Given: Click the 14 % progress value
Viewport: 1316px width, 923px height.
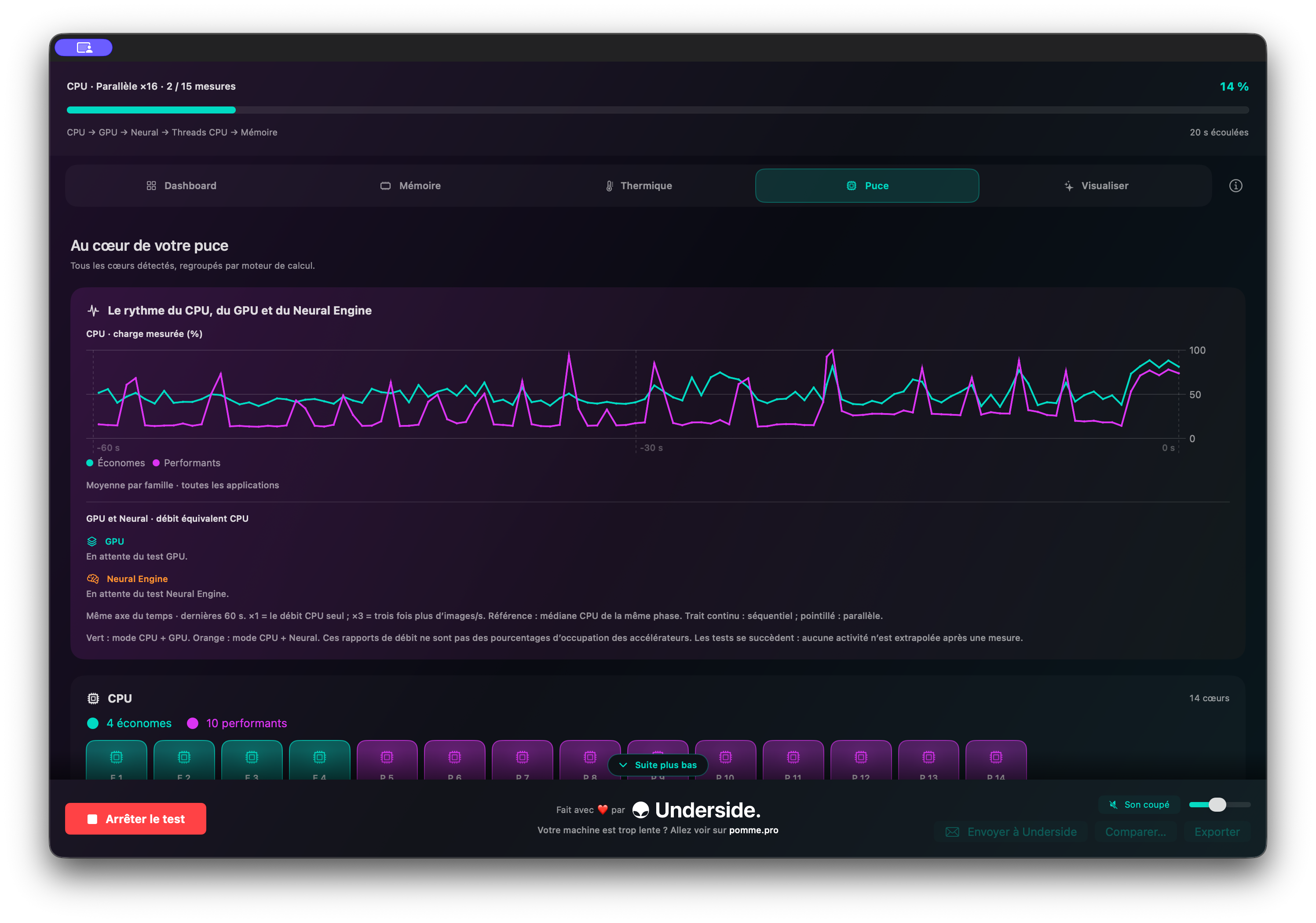Looking at the screenshot, I should tap(1234, 87).
